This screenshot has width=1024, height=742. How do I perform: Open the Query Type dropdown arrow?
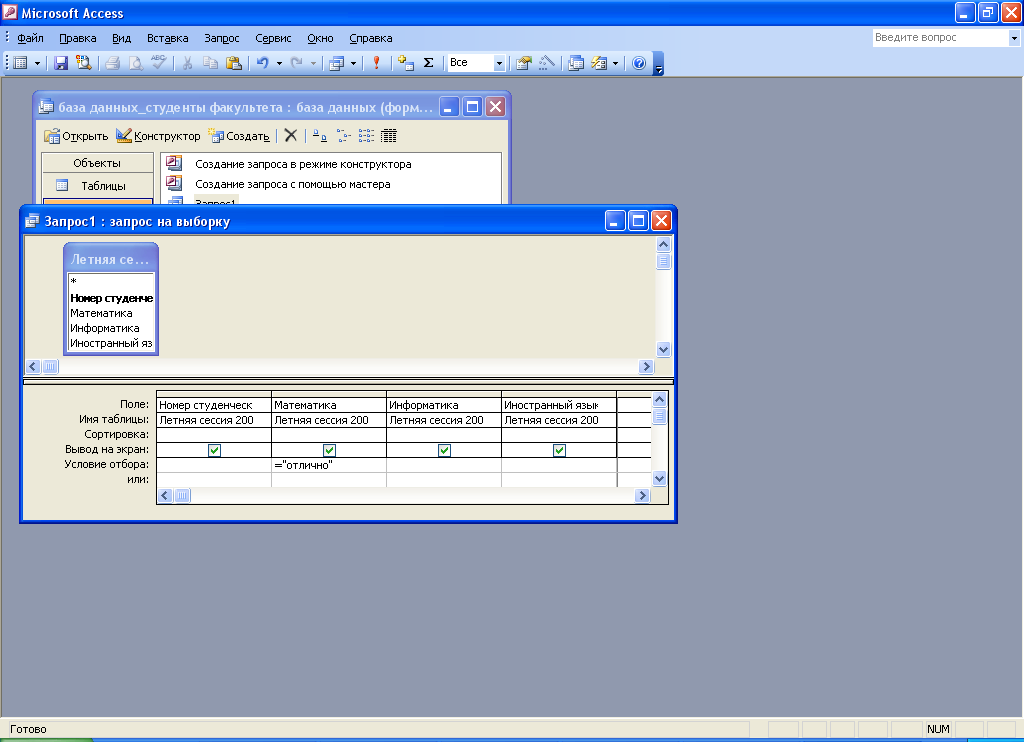tap(353, 63)
